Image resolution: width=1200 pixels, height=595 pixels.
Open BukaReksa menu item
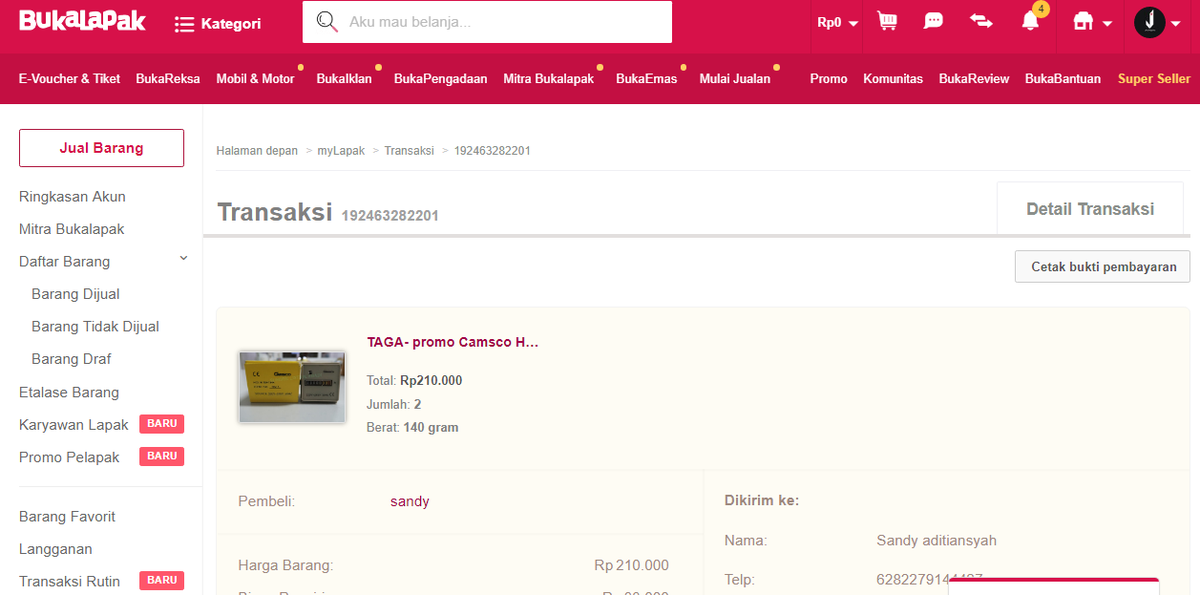point(168,78)
